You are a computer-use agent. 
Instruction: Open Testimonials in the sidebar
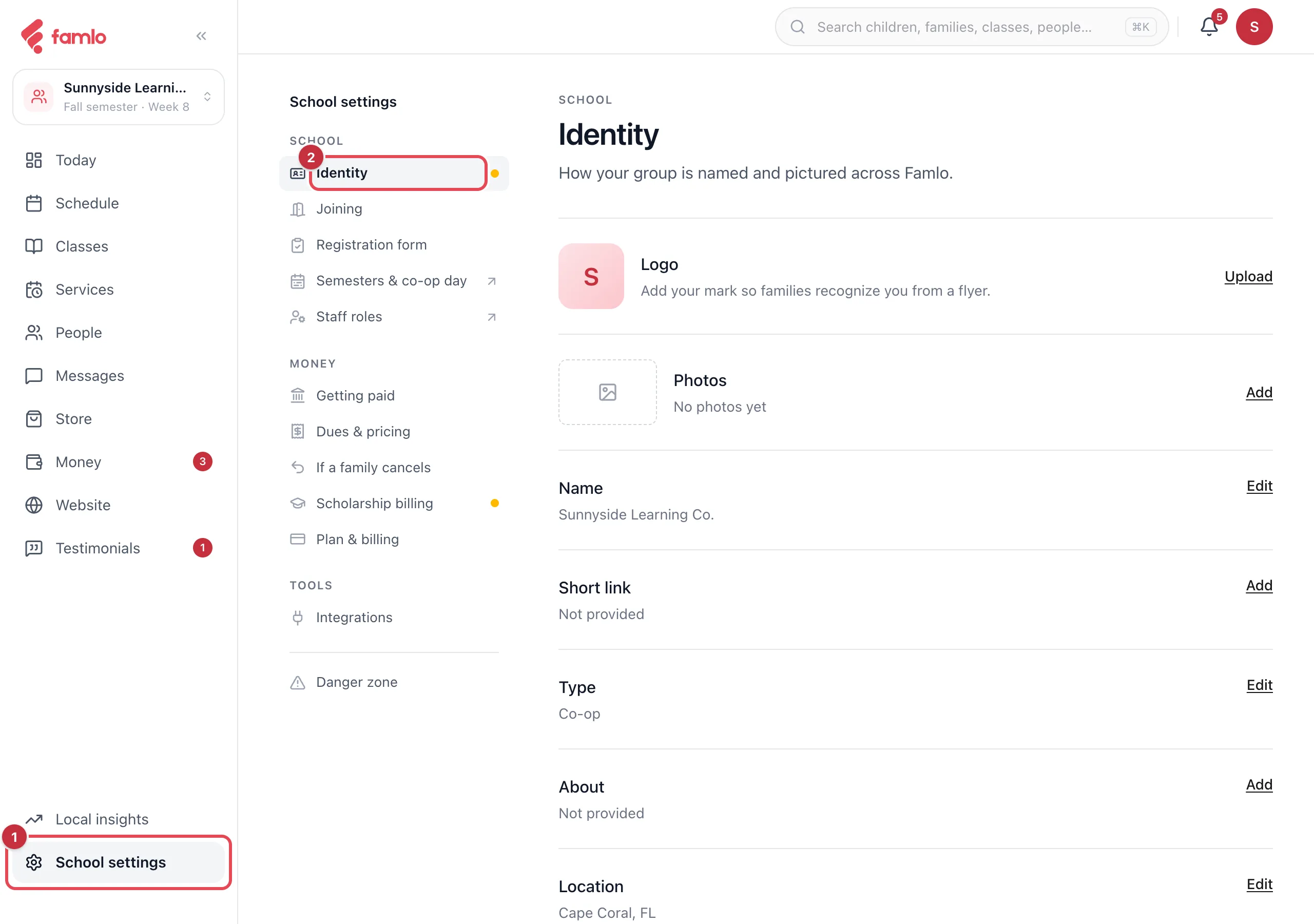click(x=119, y=548)
